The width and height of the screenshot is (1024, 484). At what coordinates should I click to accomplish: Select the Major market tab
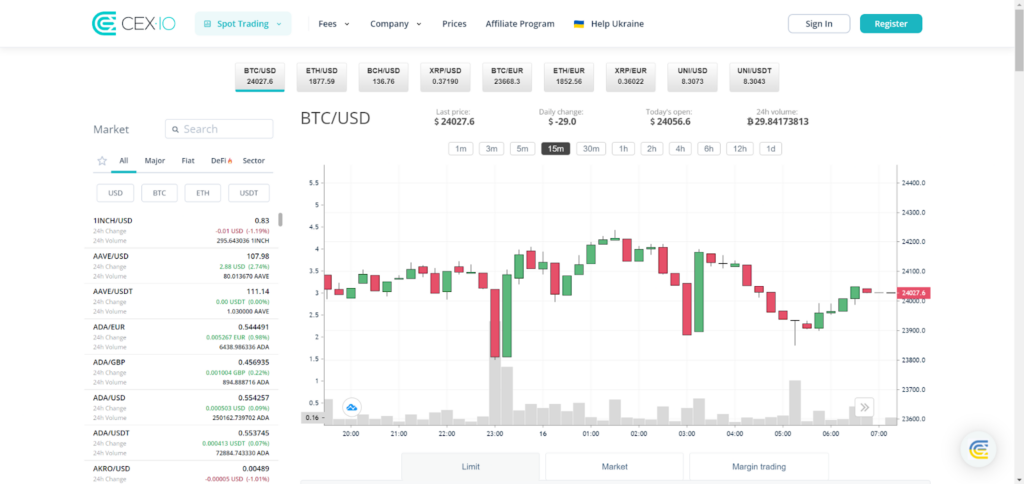coord(155,160)
